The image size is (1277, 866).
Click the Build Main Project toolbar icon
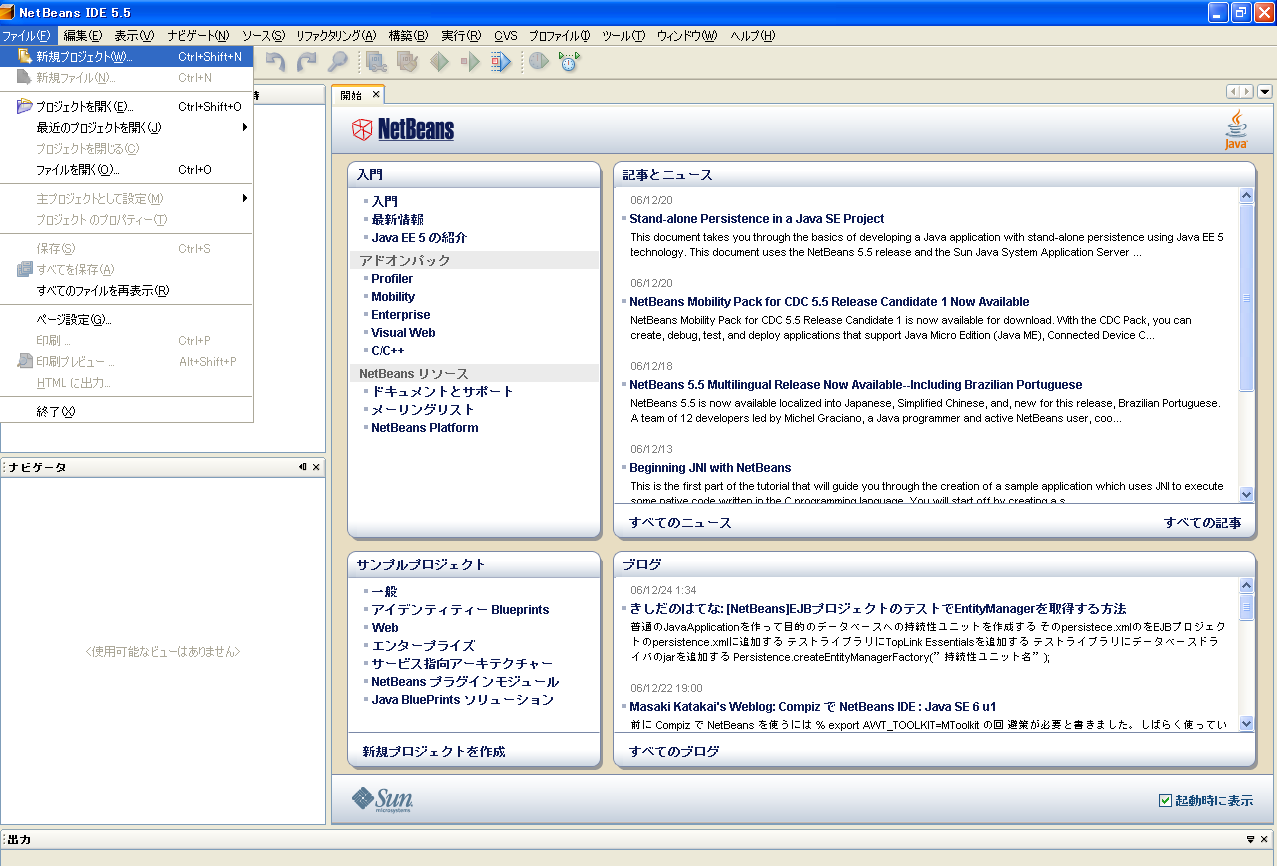click(x=376, y=62)
